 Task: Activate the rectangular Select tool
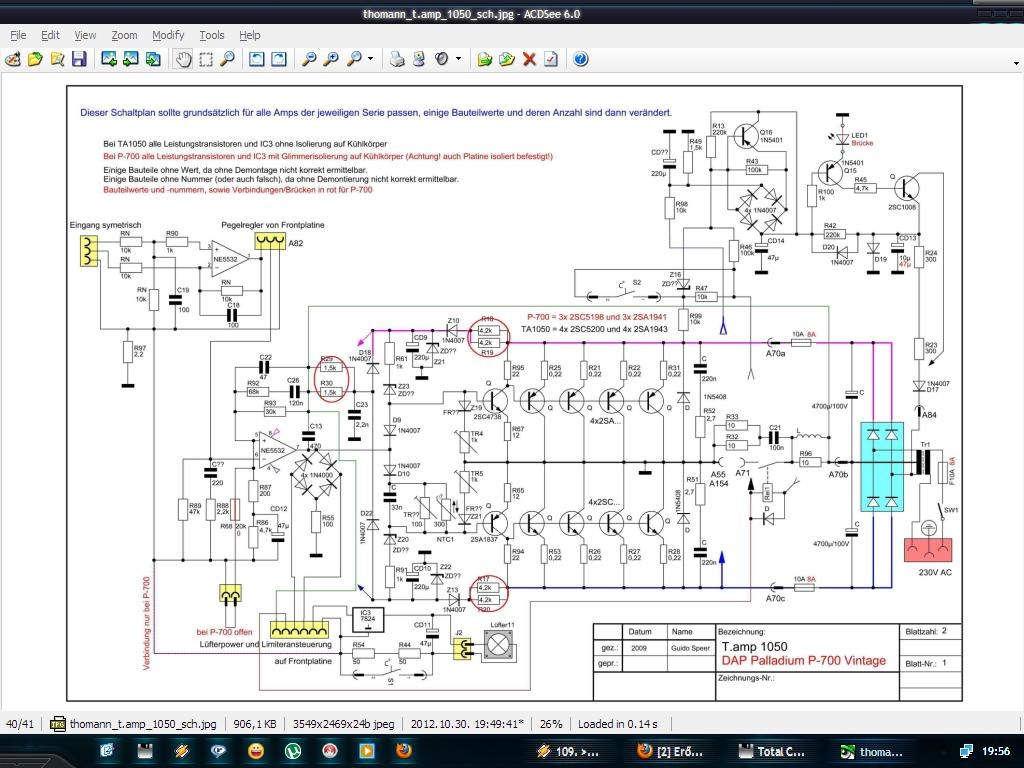coord(205,59)
